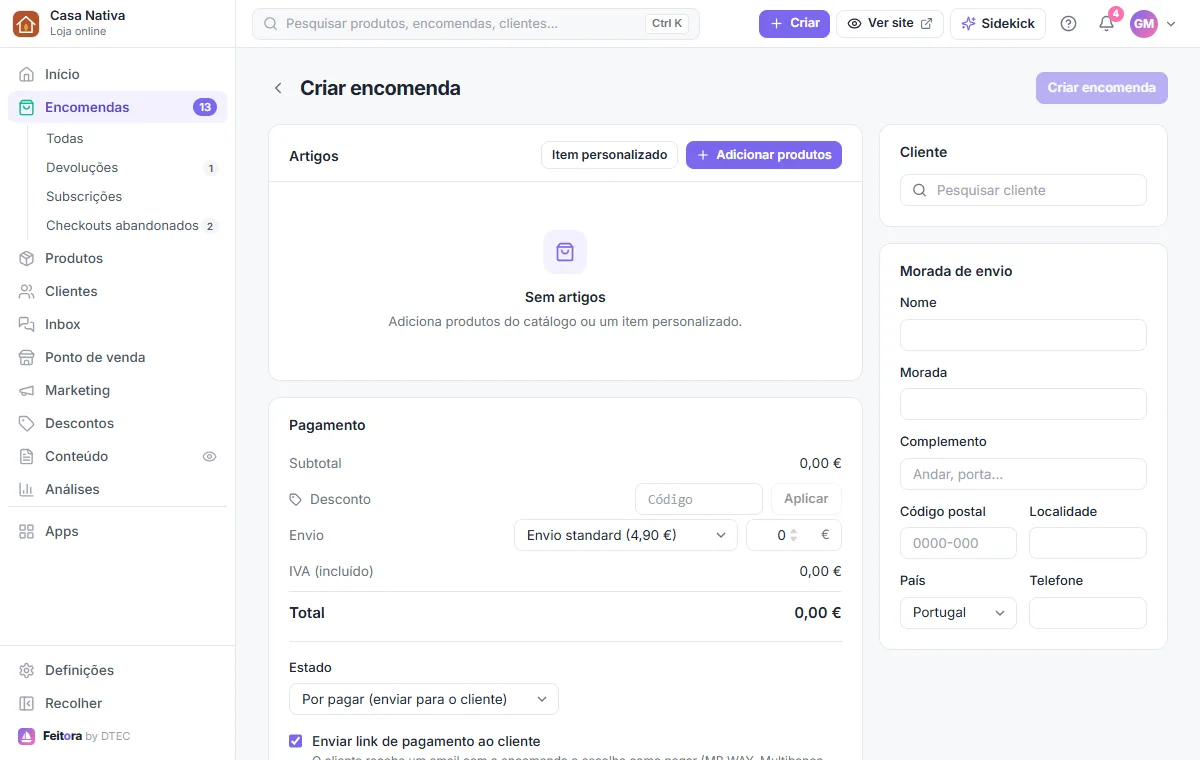Image resolution: width=1200 pixels, height=760 pixels.
Task: Collapse the sidebar with Recolher
Action: click(x=118, y=703)
